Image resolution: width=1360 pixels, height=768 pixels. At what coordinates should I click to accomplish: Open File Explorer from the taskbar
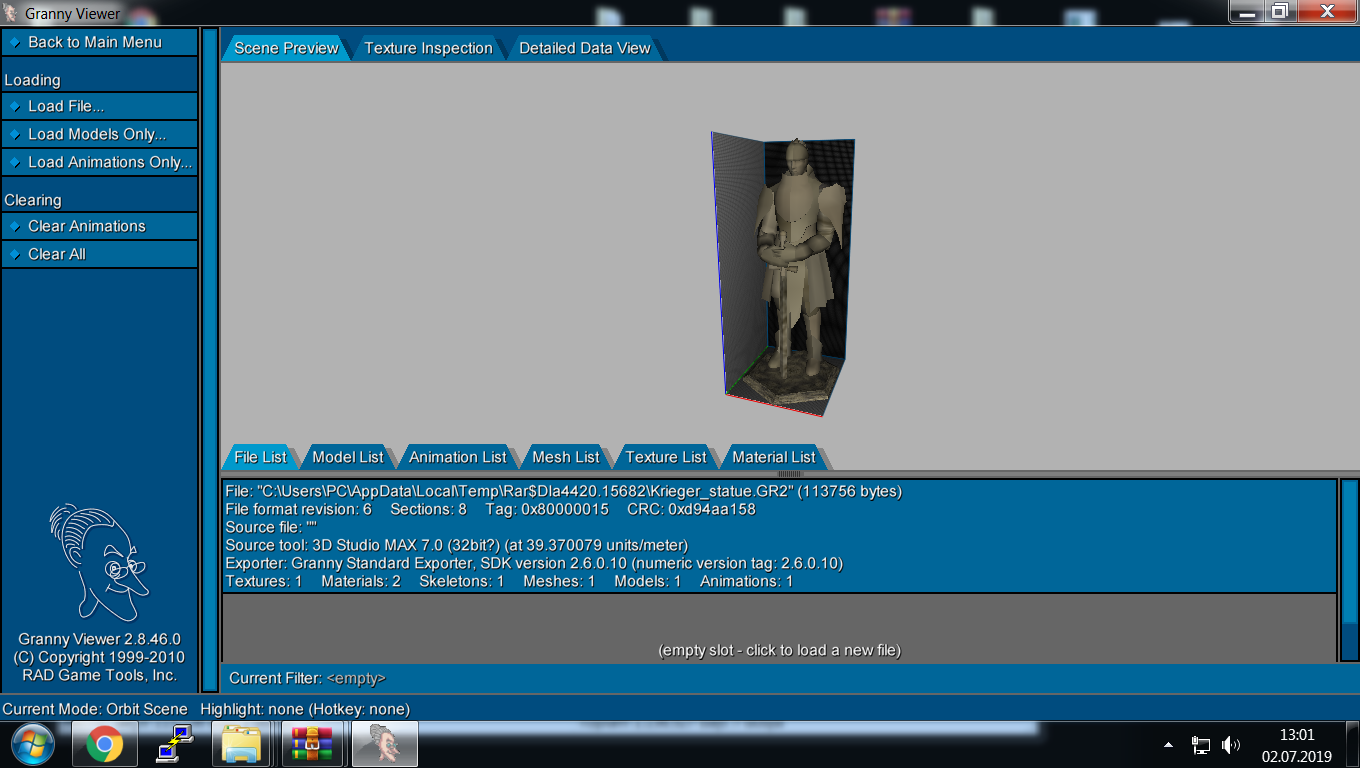[242, 744]
